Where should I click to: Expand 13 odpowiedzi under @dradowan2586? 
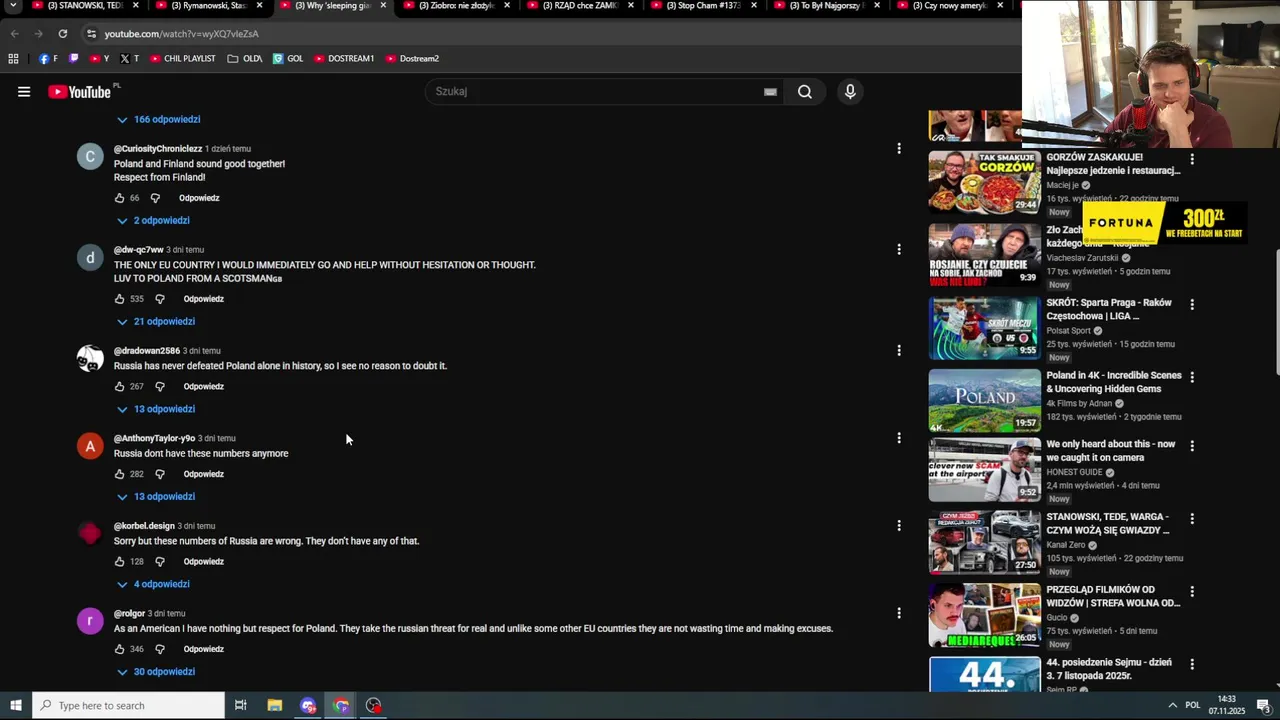(155, 409)
